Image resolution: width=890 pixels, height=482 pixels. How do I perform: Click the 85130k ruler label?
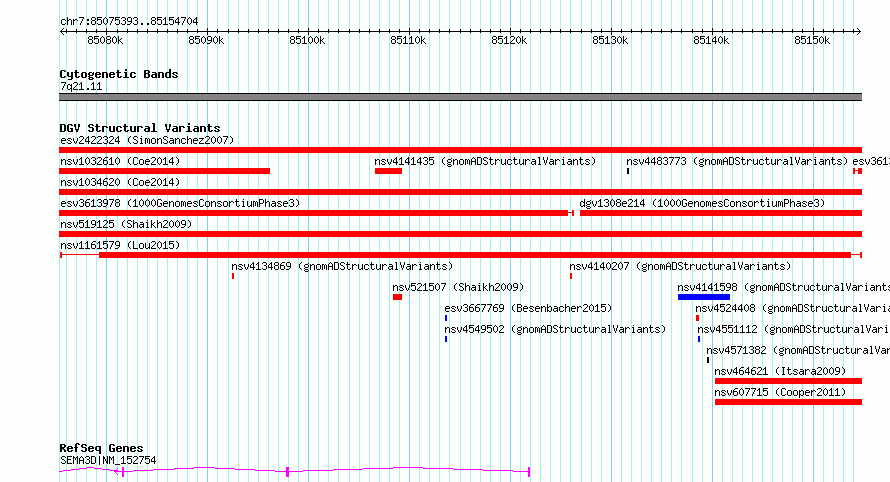[610, 40]
